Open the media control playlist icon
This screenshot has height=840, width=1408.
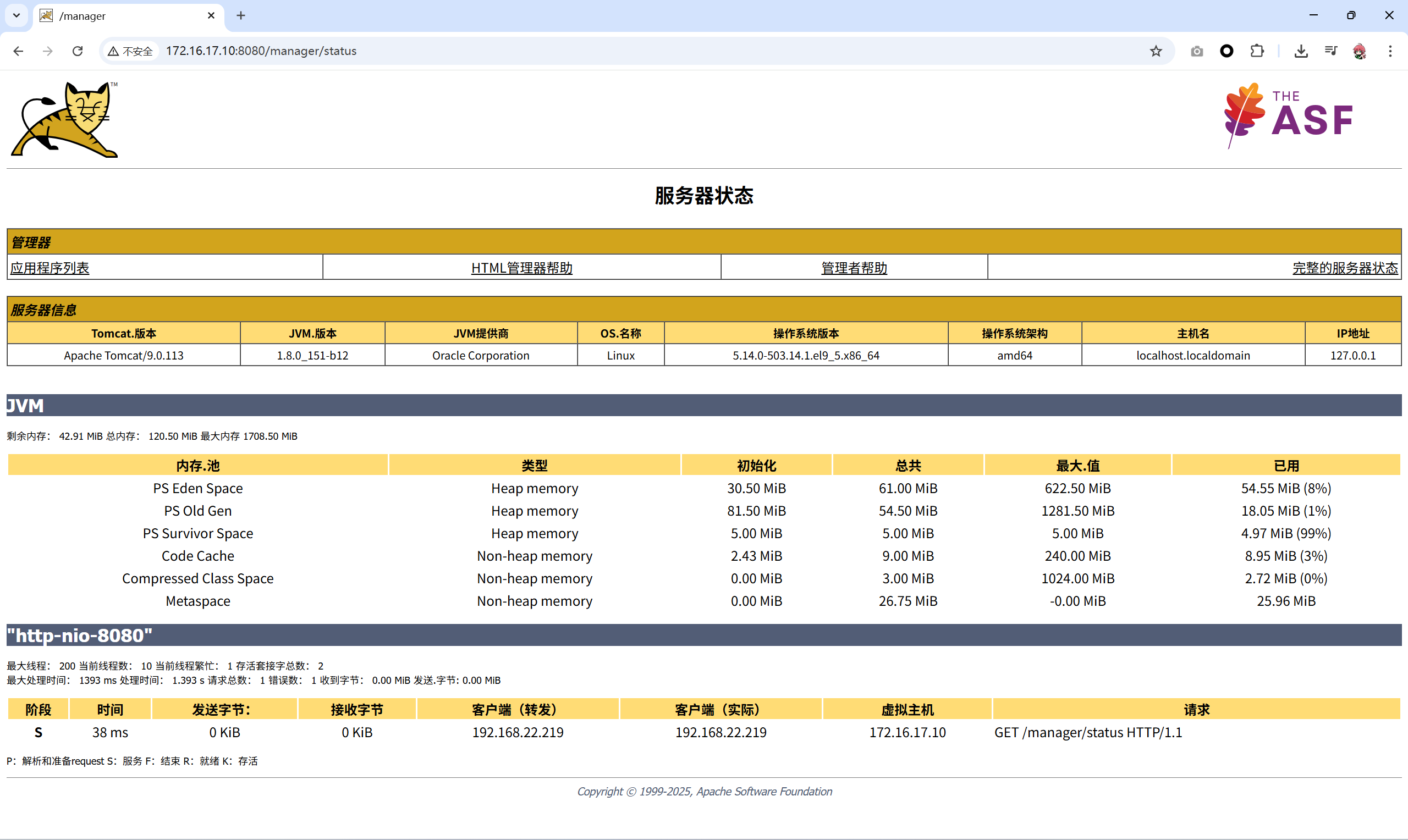[1330, 51]
